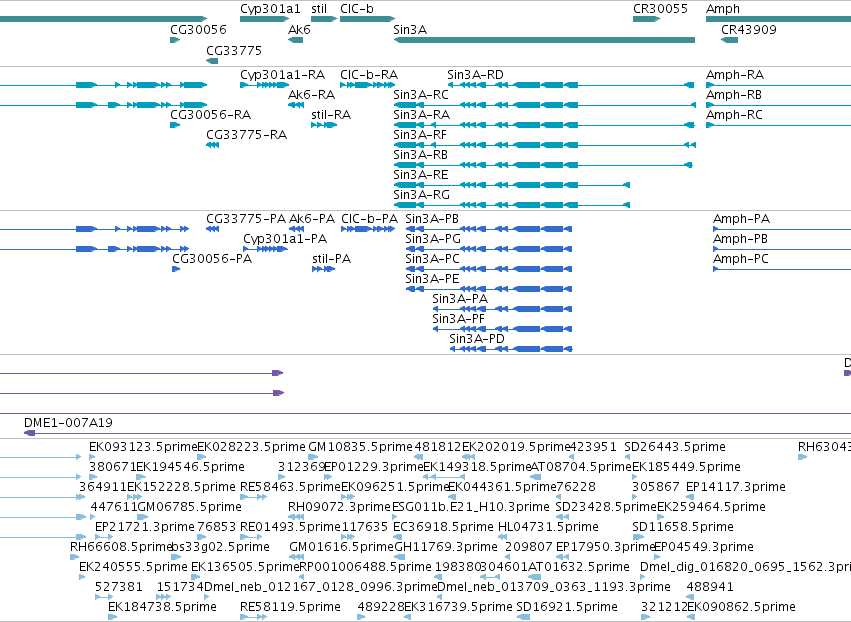Screen dimensions: 851x622
Task: Click transcript label ClC-b-RA
Action: [369, 75]
